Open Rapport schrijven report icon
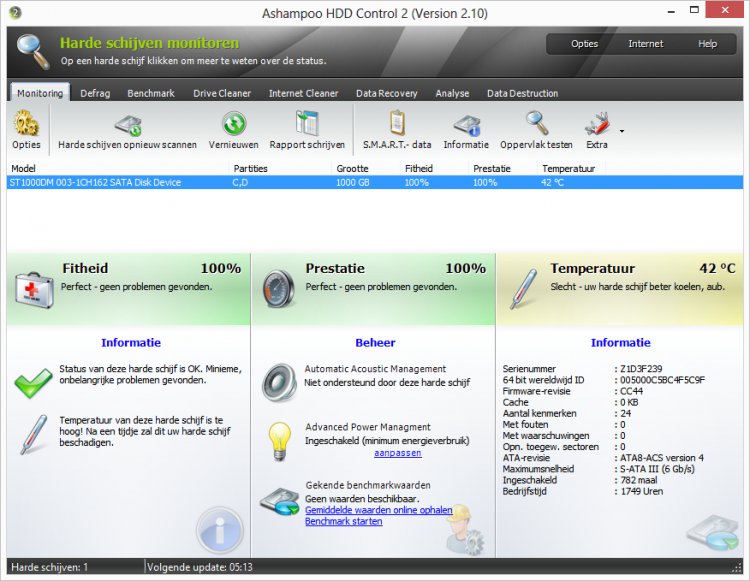This screenshot has height=581, width=750. [x=307, y=125]
